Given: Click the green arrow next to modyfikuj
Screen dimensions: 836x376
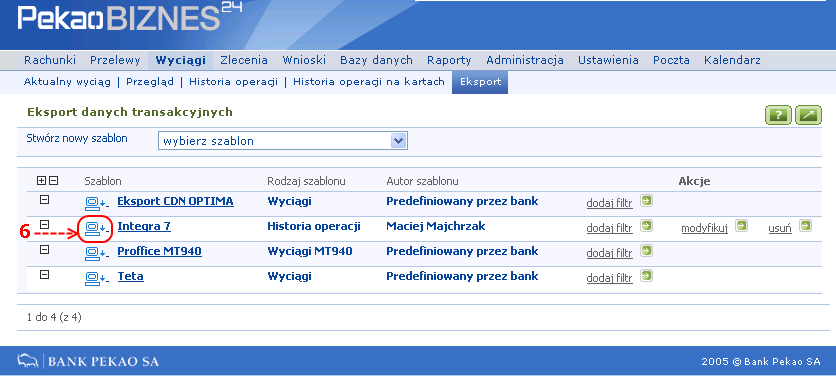Looking at the screenshot, I should [741, 226].
